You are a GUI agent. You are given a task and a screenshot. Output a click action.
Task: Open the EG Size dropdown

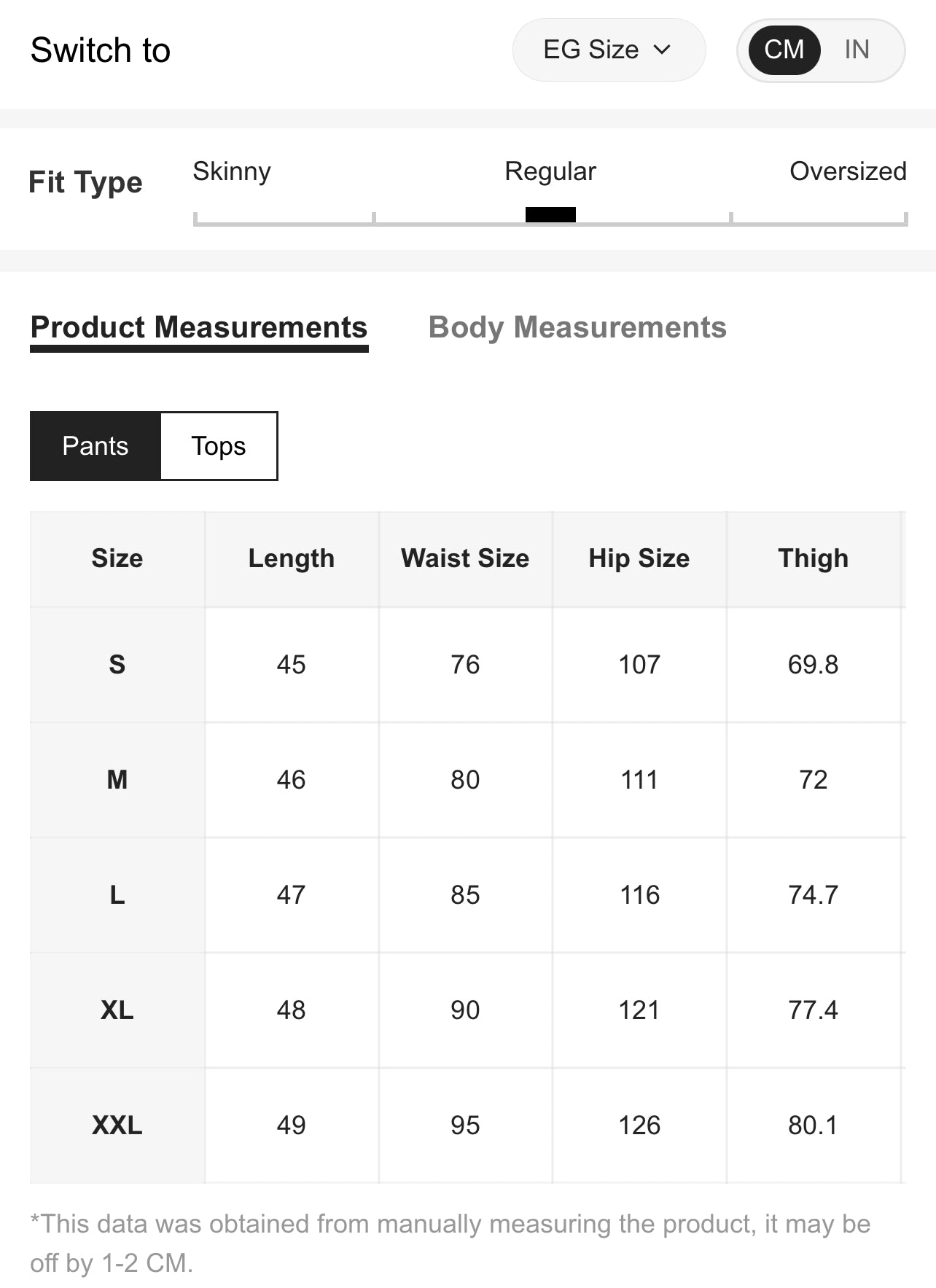coord(609,50)
